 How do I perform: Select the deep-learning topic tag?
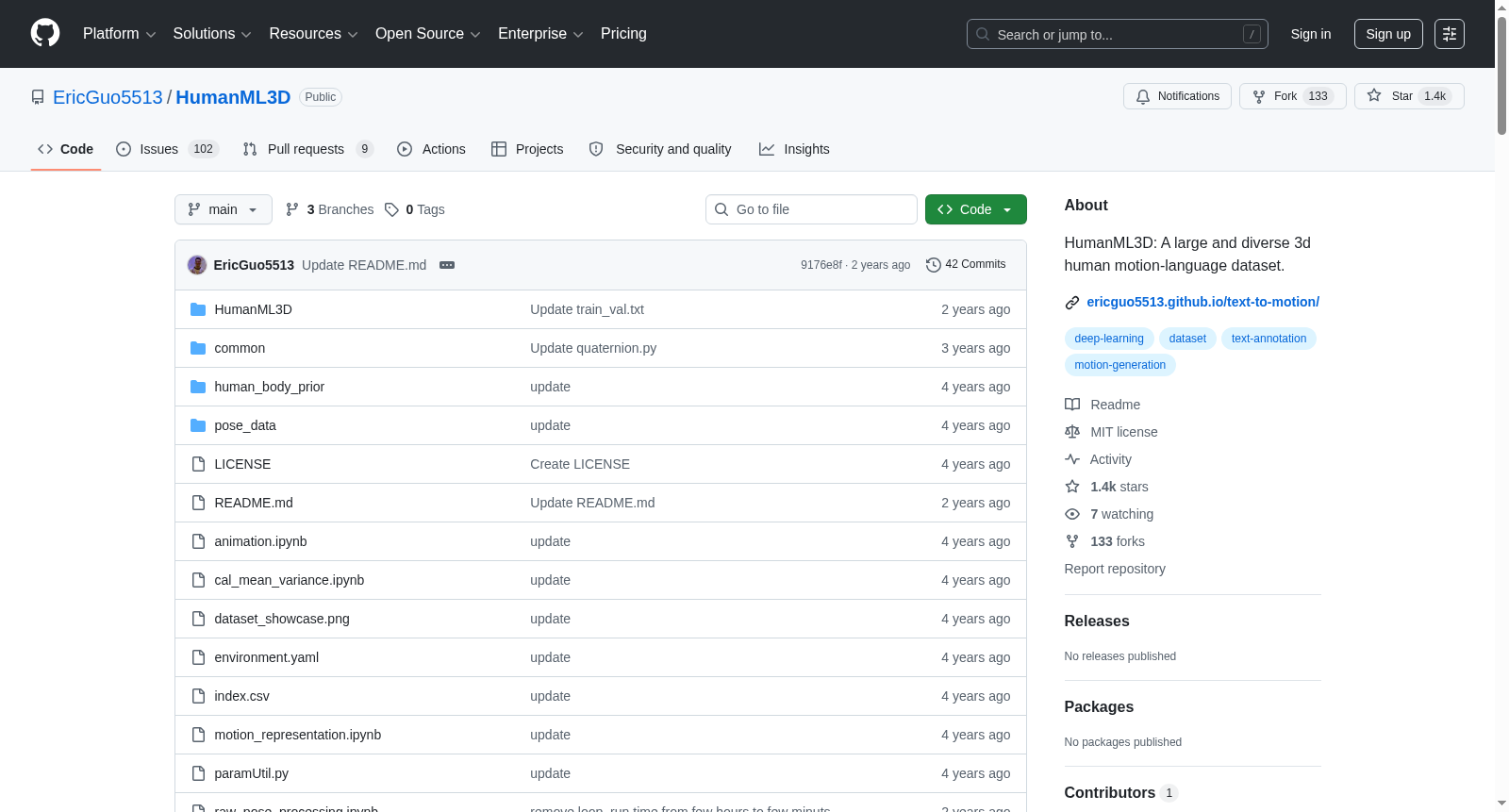1109,339
